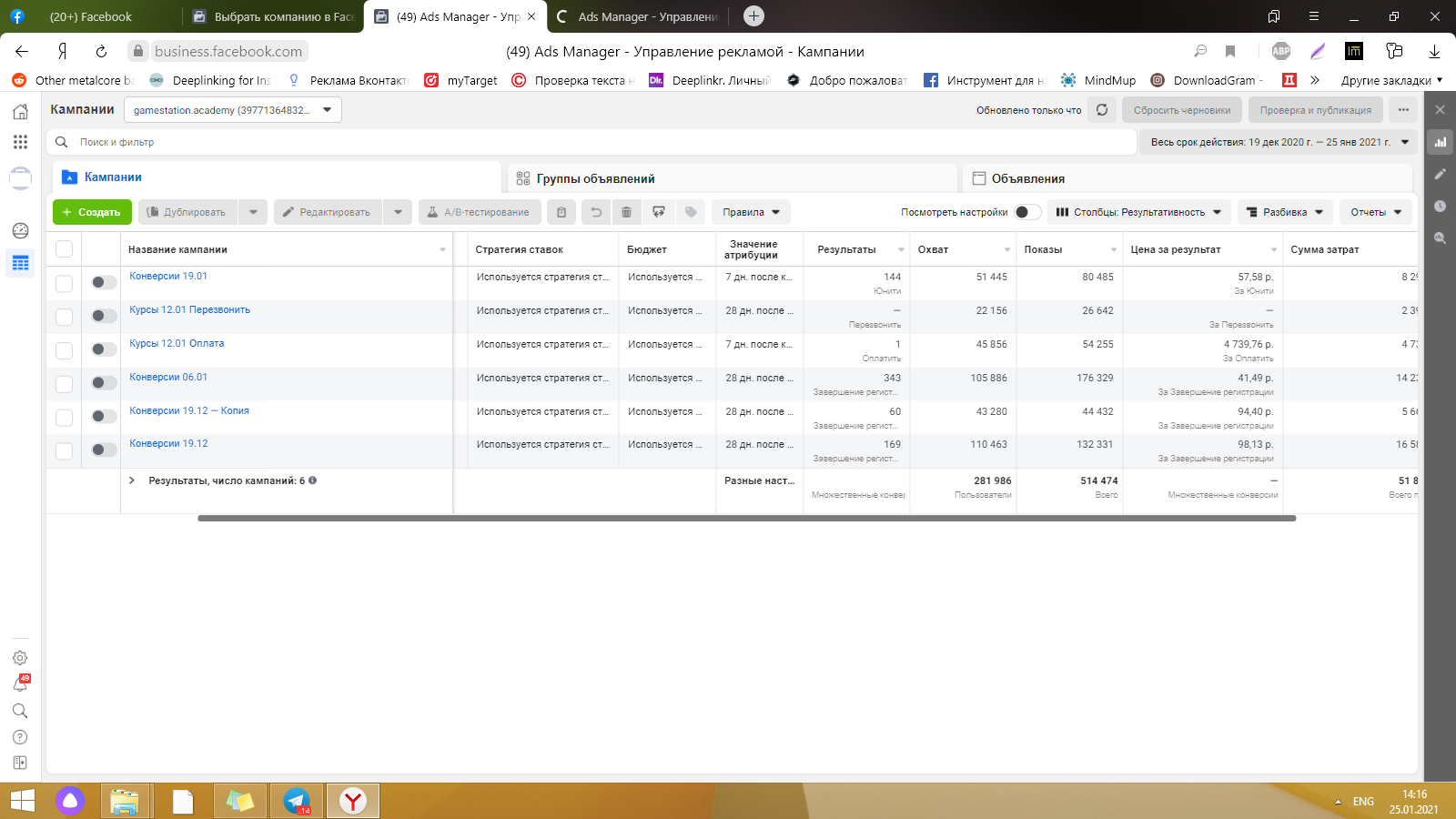Open date range dropdown Весь срок действия
The height and width of the screenshot is (819, 1456).
1279,142
